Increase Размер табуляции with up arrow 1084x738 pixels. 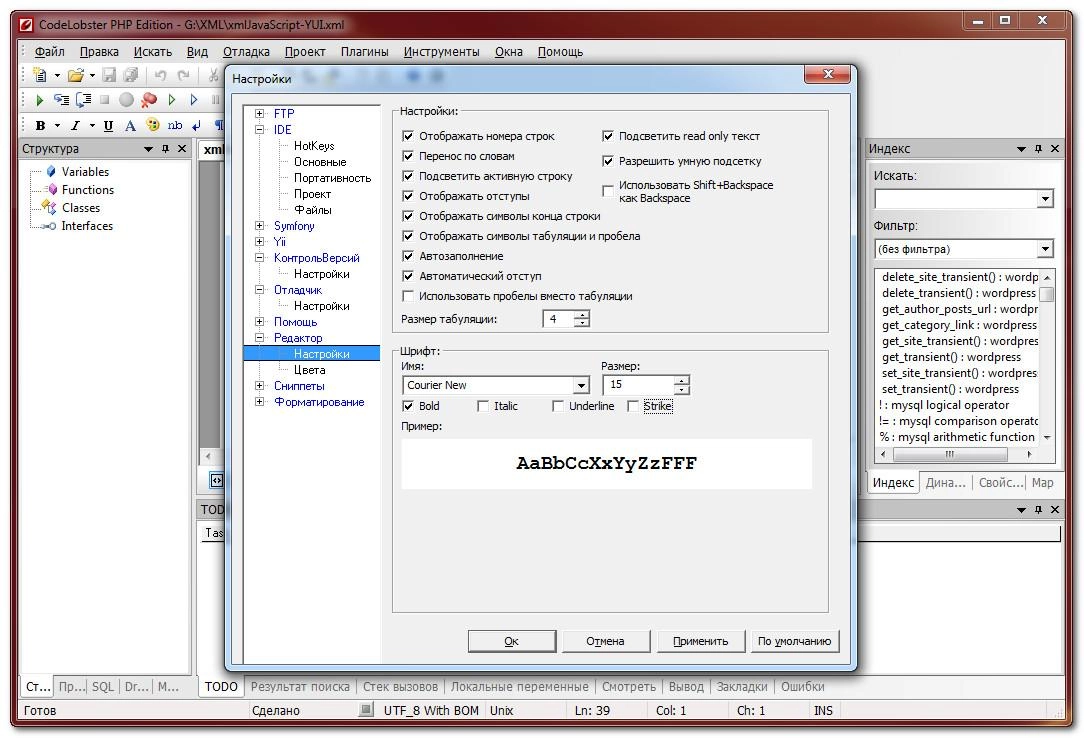pos(582,315)
